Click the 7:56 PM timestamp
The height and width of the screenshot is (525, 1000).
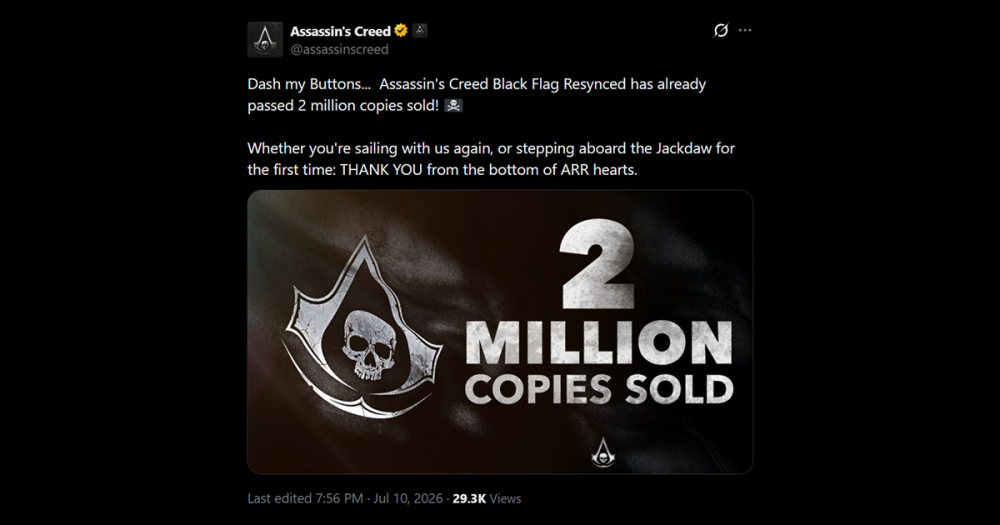pos(339,498)
